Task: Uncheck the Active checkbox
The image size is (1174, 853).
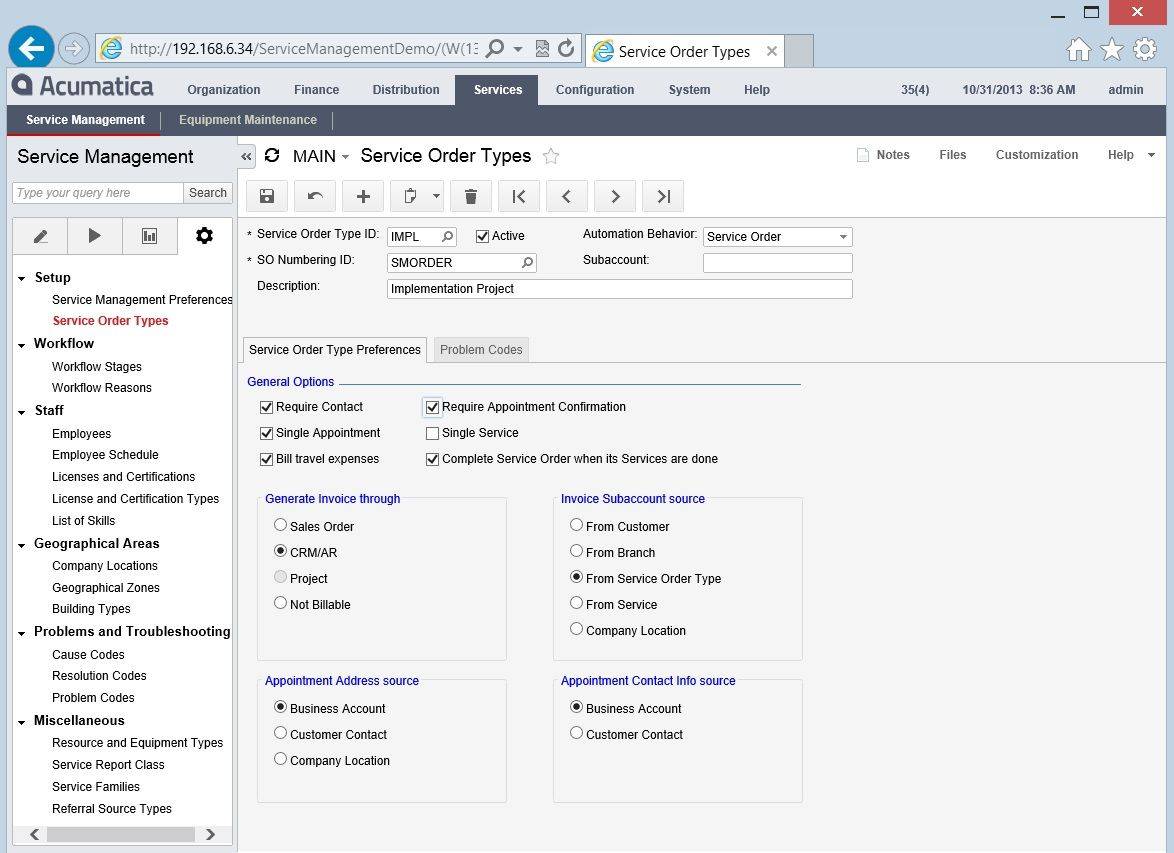Action: [x=481, y=235]
